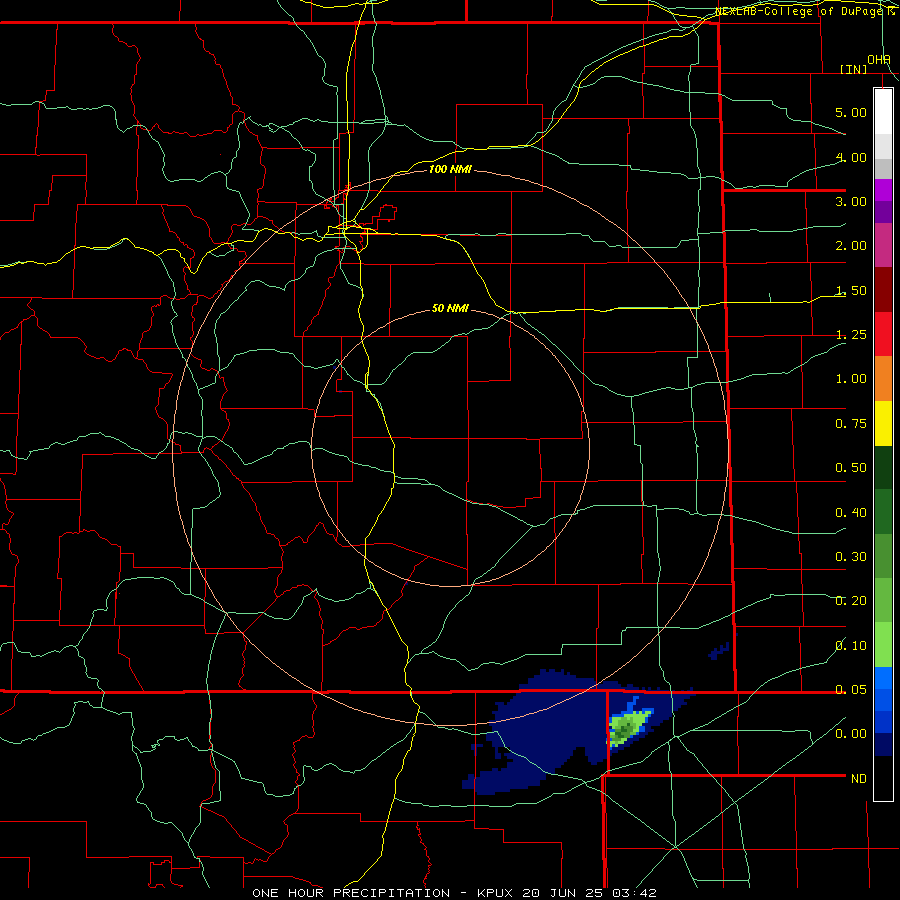Image resolution: width=900 pixels, height=900 pixels.
Task: Click the 0.10 legend value
Action: (x=851, y=646)
